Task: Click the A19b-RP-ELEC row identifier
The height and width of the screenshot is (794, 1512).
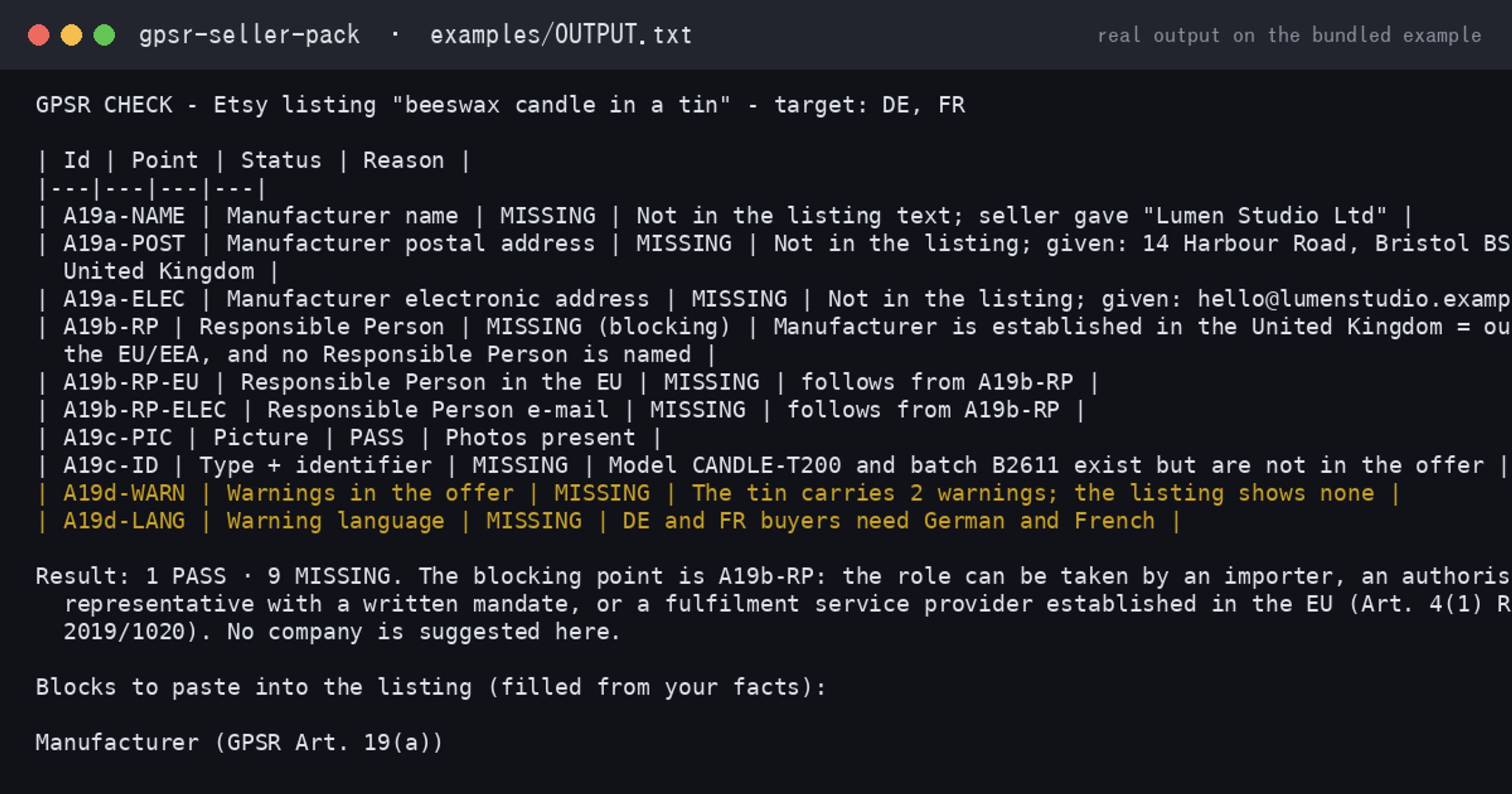Action: (145, 410)
